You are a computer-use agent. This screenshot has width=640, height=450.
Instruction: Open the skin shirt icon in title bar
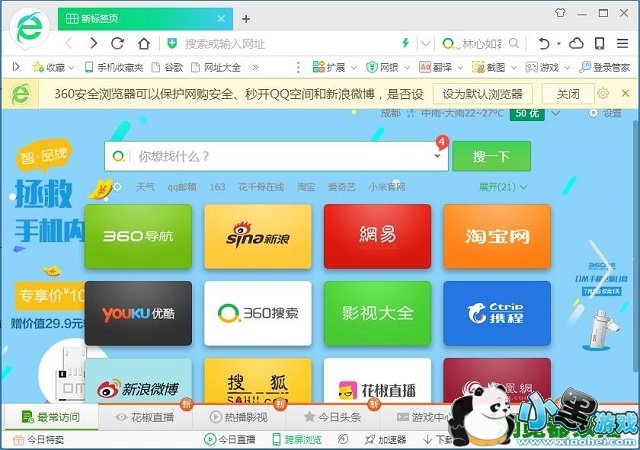560,13
